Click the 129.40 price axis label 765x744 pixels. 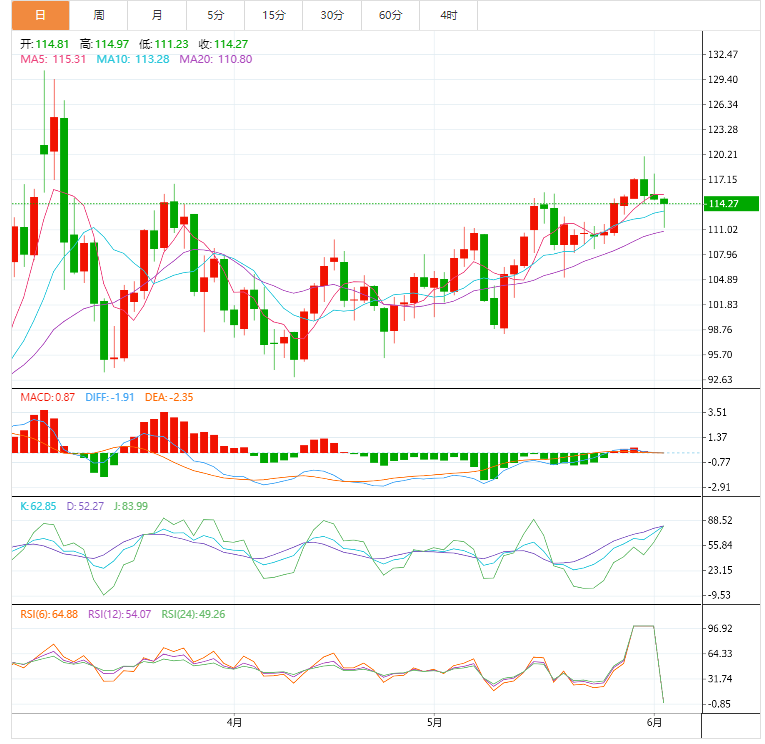[723, 80]
